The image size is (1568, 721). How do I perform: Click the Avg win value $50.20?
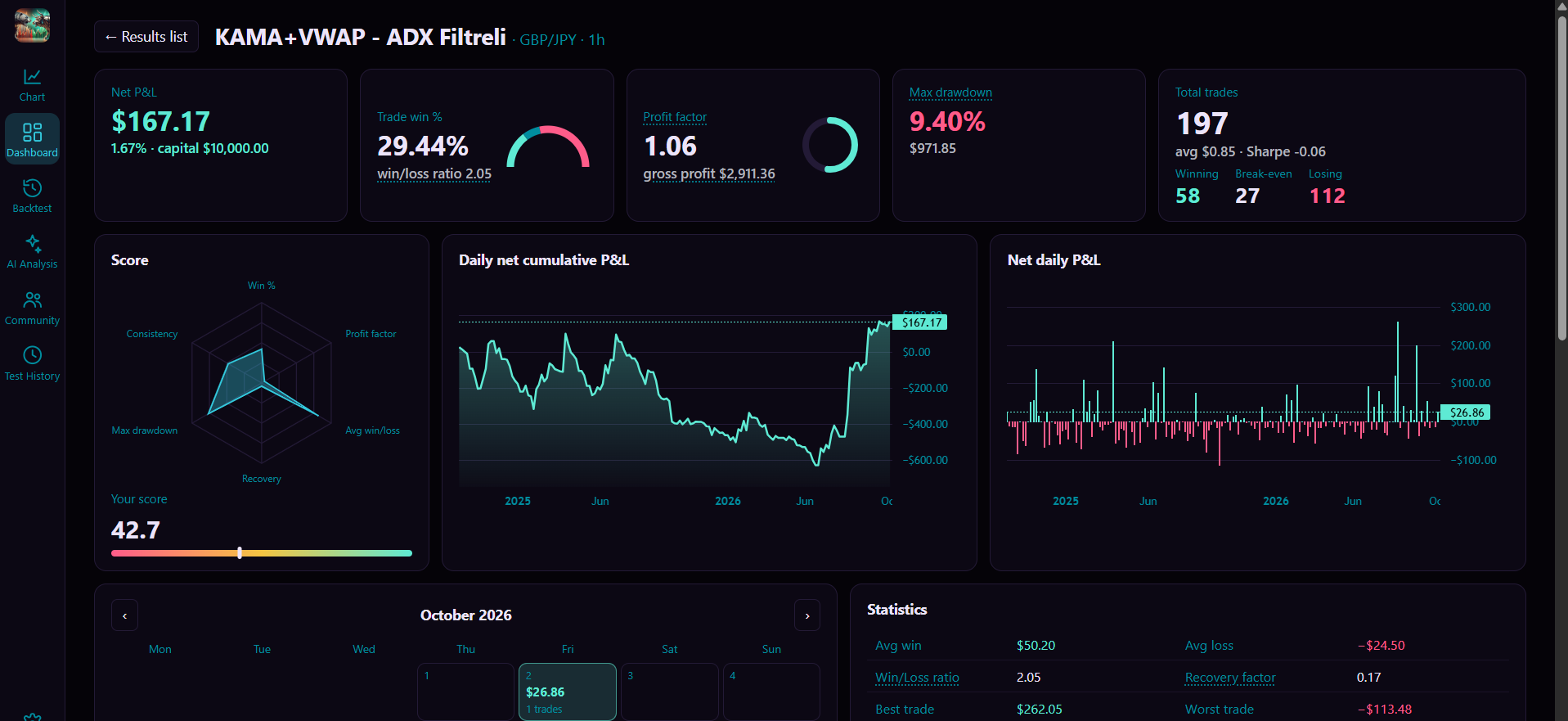(x=1036, y=646)
